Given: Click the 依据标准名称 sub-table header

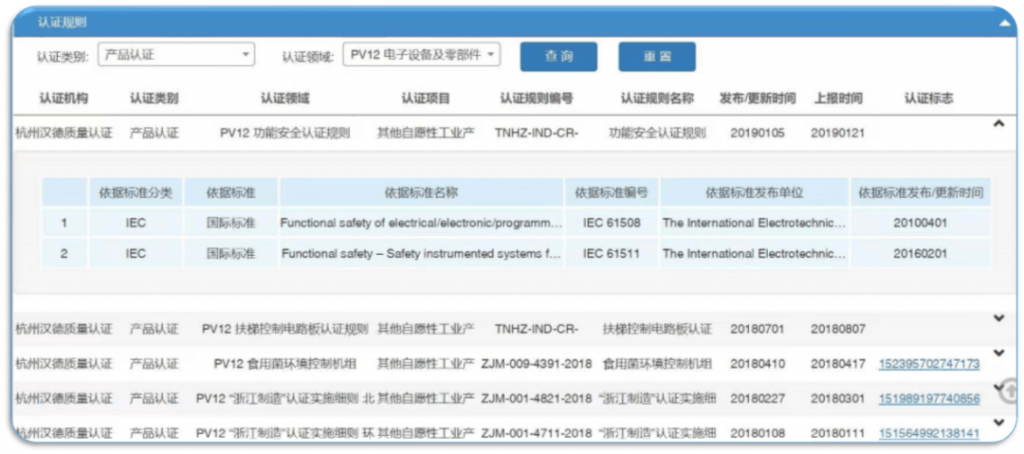Looking at the screenshot, I should click(x=421, y=192).
